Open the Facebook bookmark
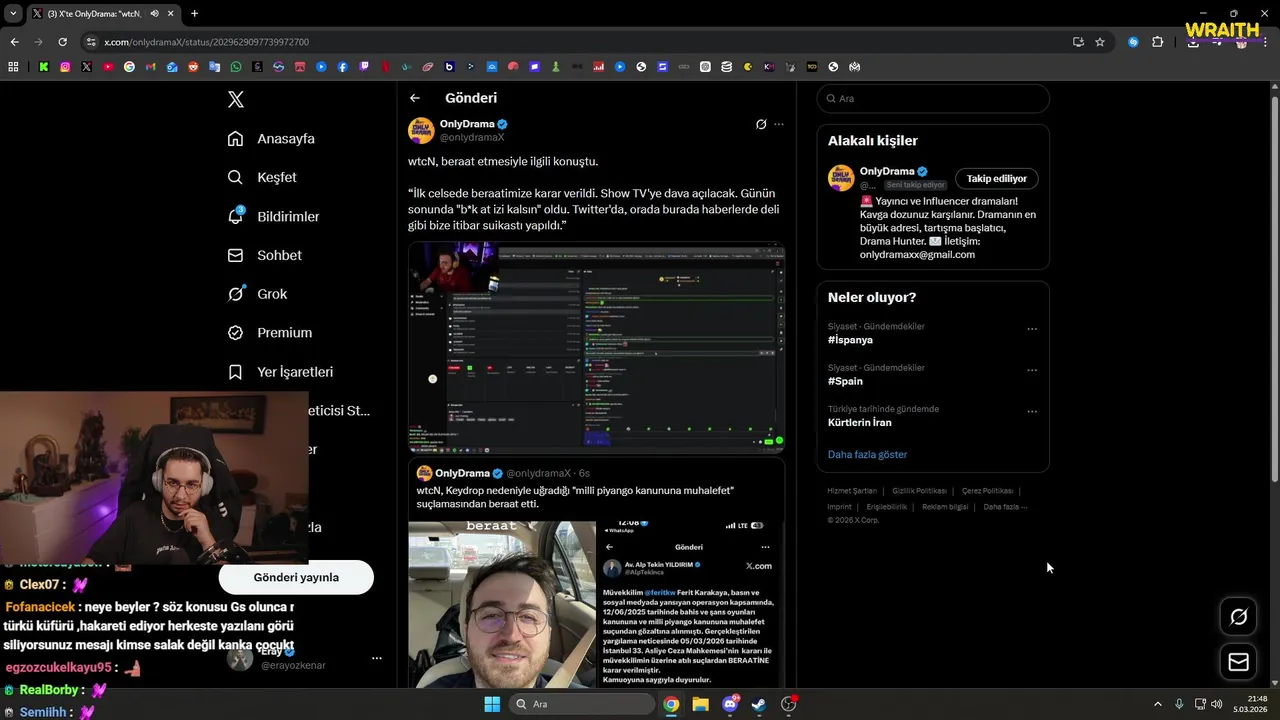 (343, 67)
